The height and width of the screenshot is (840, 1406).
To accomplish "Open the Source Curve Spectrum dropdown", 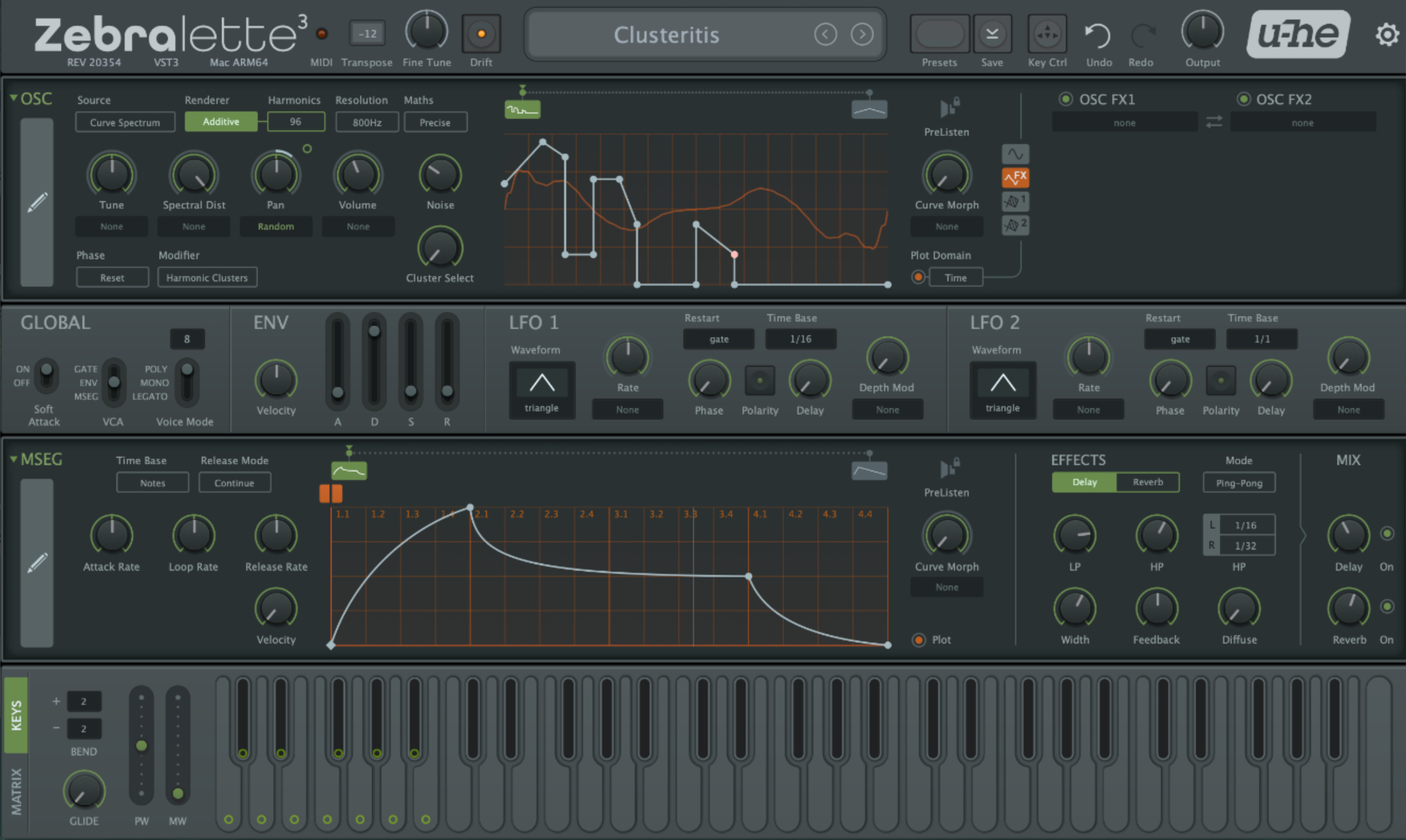I will click(x=125, y=122).
